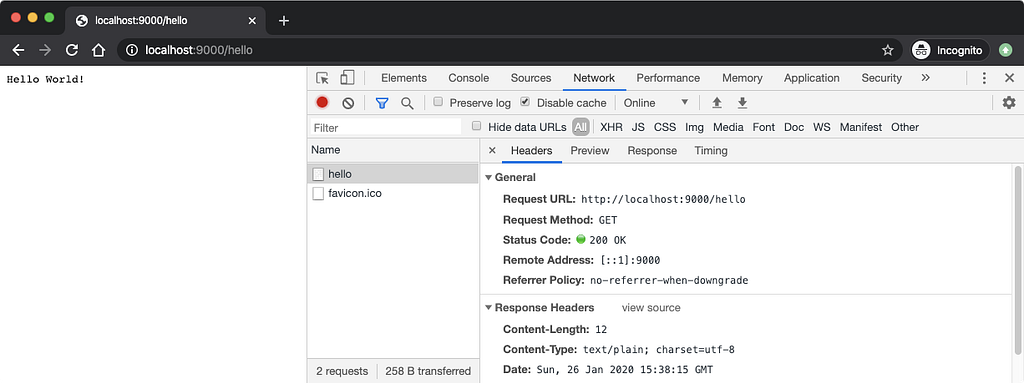Open network search magnifier icon
The height and width of the screenshot is (383, 1024).
pyautogui.click(x=407, y=103)
